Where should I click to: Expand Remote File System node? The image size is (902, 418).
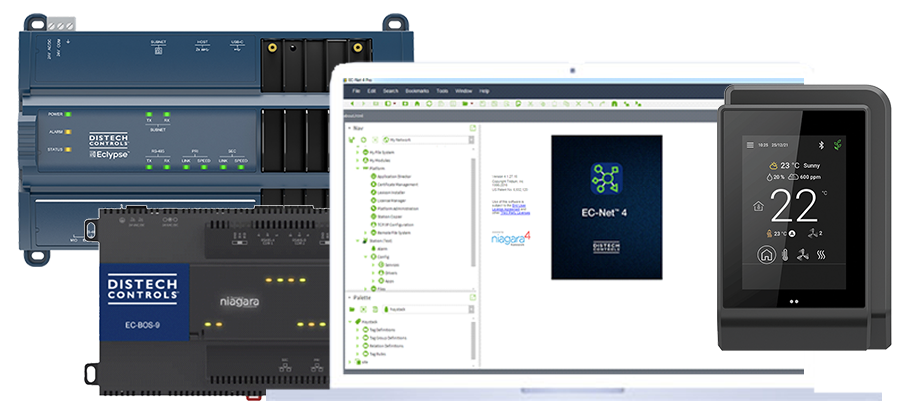[365, 233]
